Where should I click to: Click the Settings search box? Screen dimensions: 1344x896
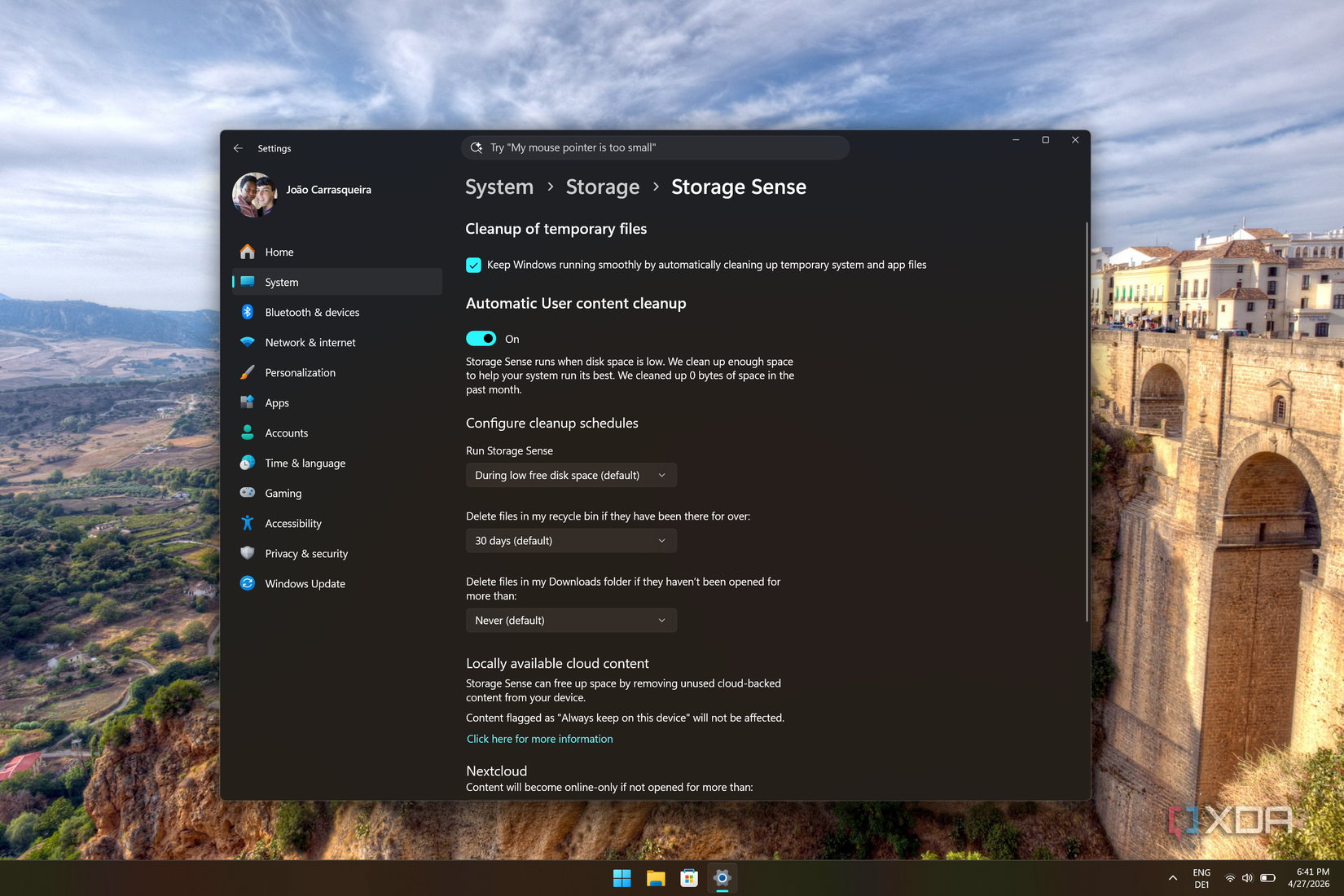(655, 147)
